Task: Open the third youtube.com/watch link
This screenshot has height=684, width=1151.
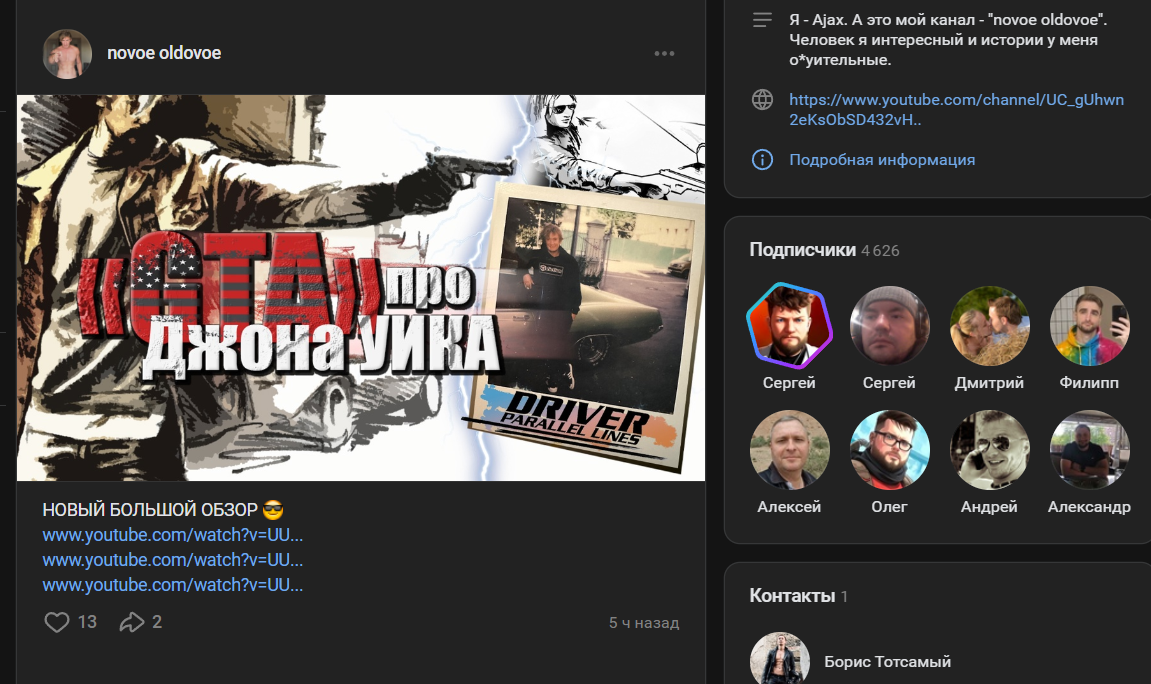Action: coord(173,585)
